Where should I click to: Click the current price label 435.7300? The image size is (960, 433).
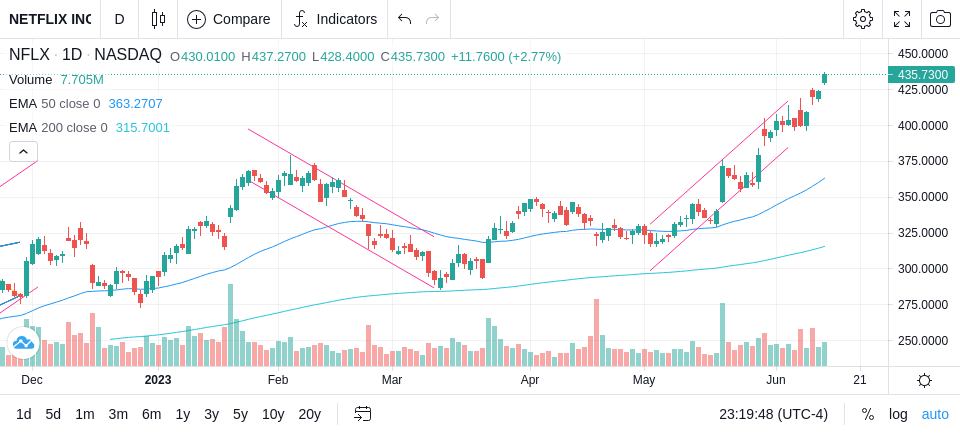[x=921, y=75]
